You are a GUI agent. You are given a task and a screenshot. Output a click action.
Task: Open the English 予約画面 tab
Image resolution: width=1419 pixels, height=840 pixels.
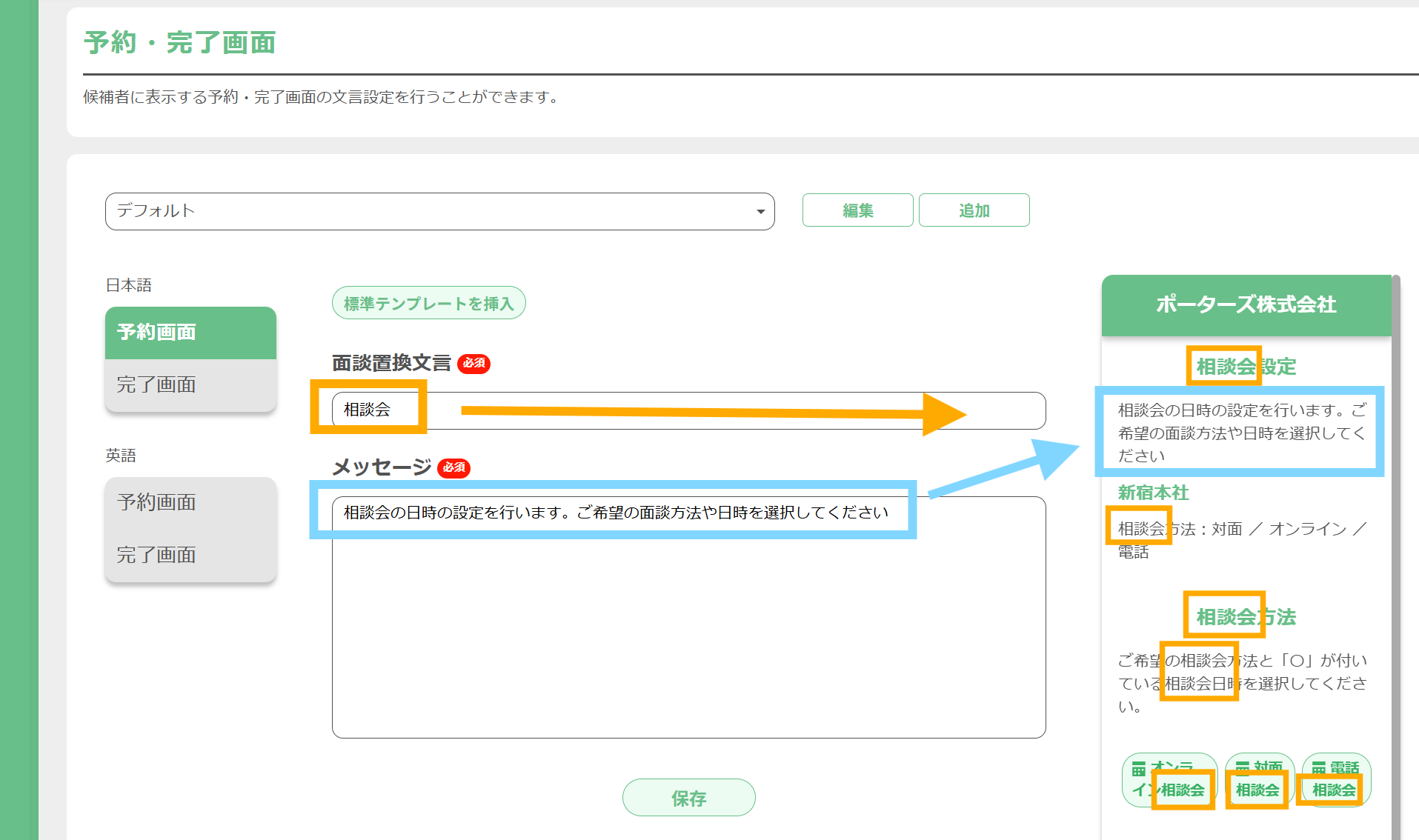click(x=190, y=502)
